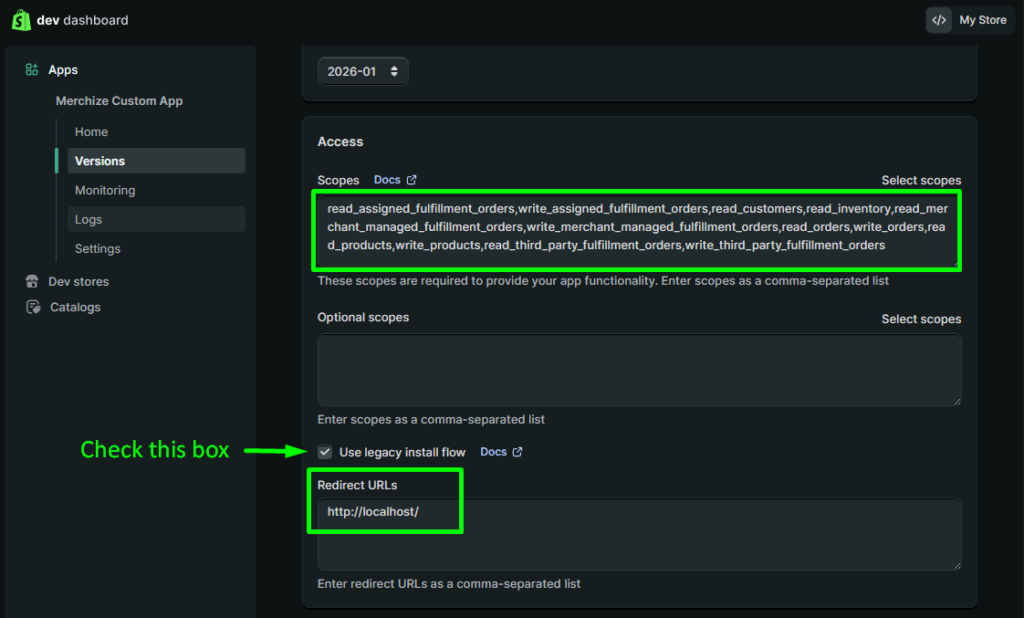This screenshot has width=1024, height=618.
Task: Go to the Home section
Action: click(x=91, y=132)
